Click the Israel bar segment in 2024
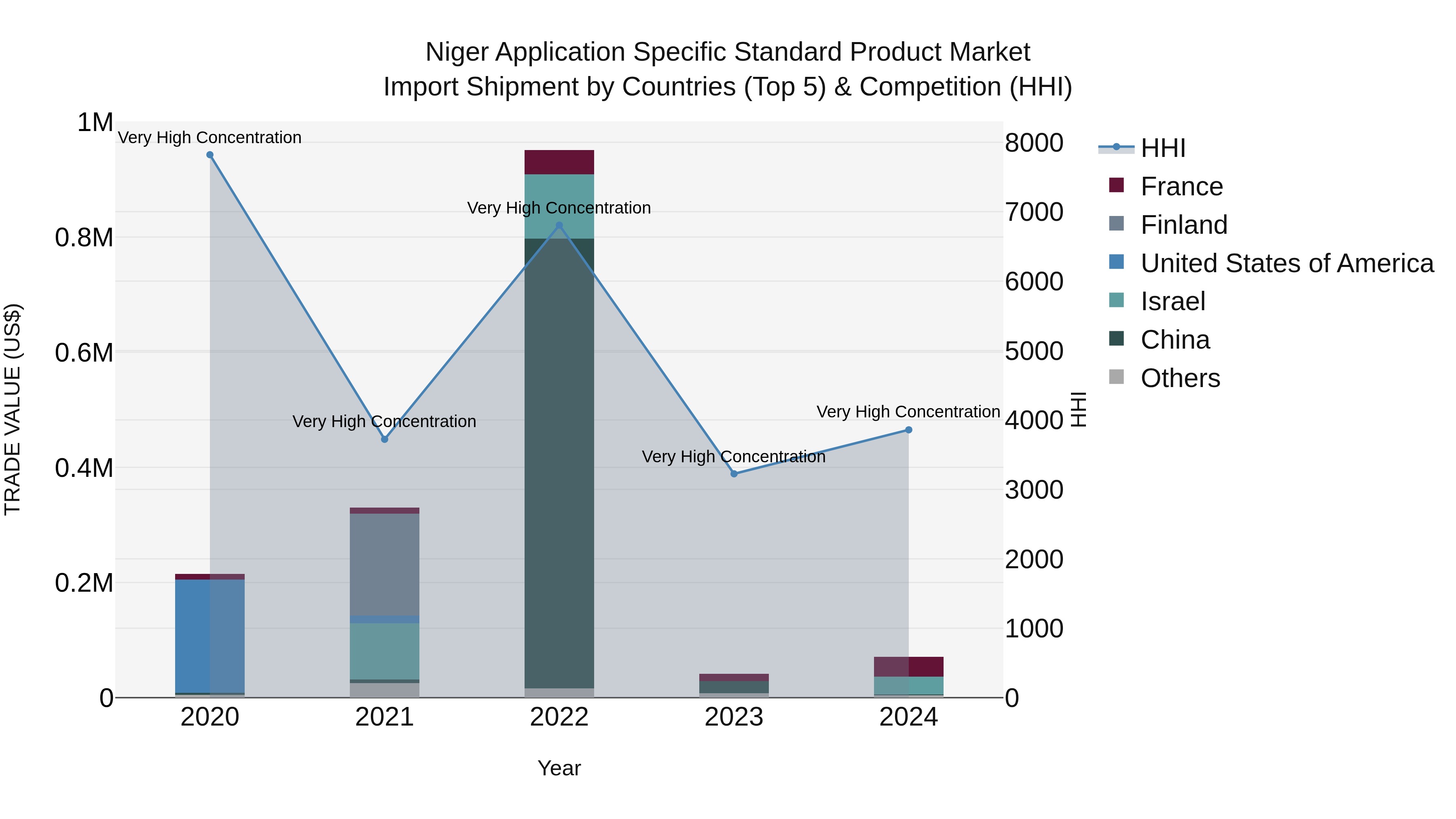Viewport: 1456px width, 819px height. pos(908,686)
